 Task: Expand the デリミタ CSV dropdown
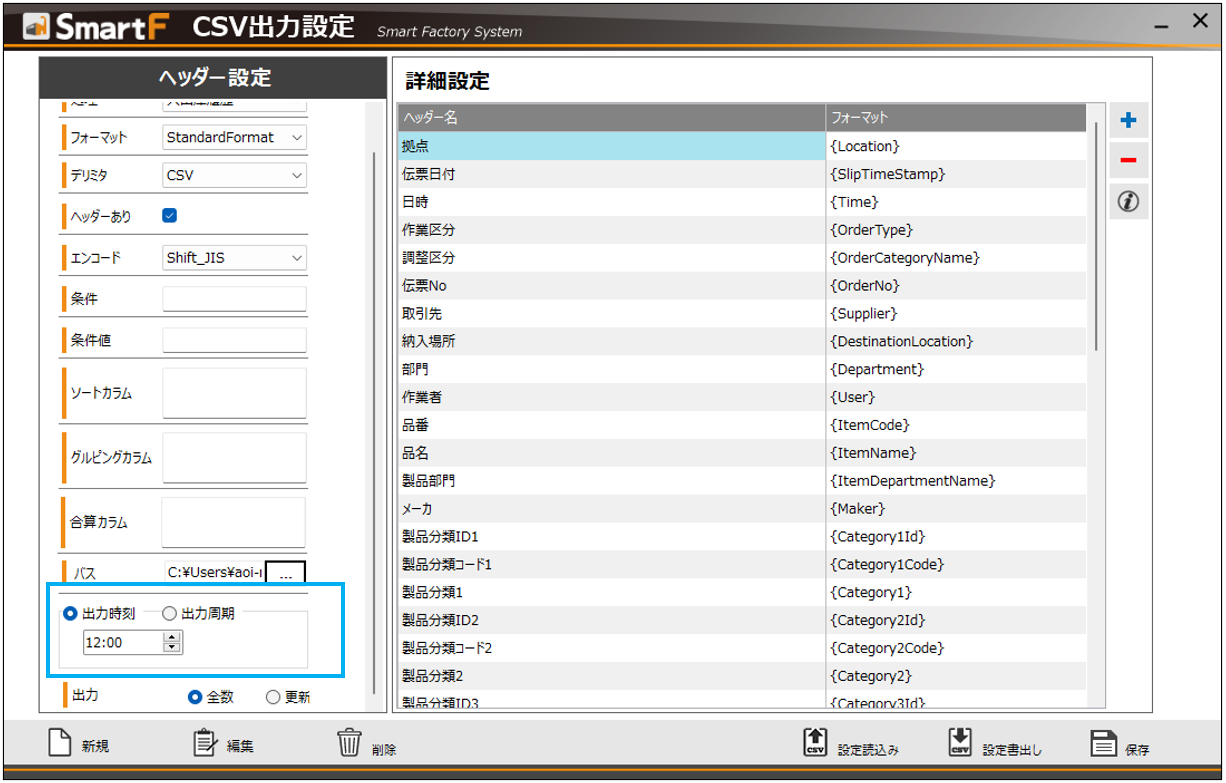[x=234, y=175]
